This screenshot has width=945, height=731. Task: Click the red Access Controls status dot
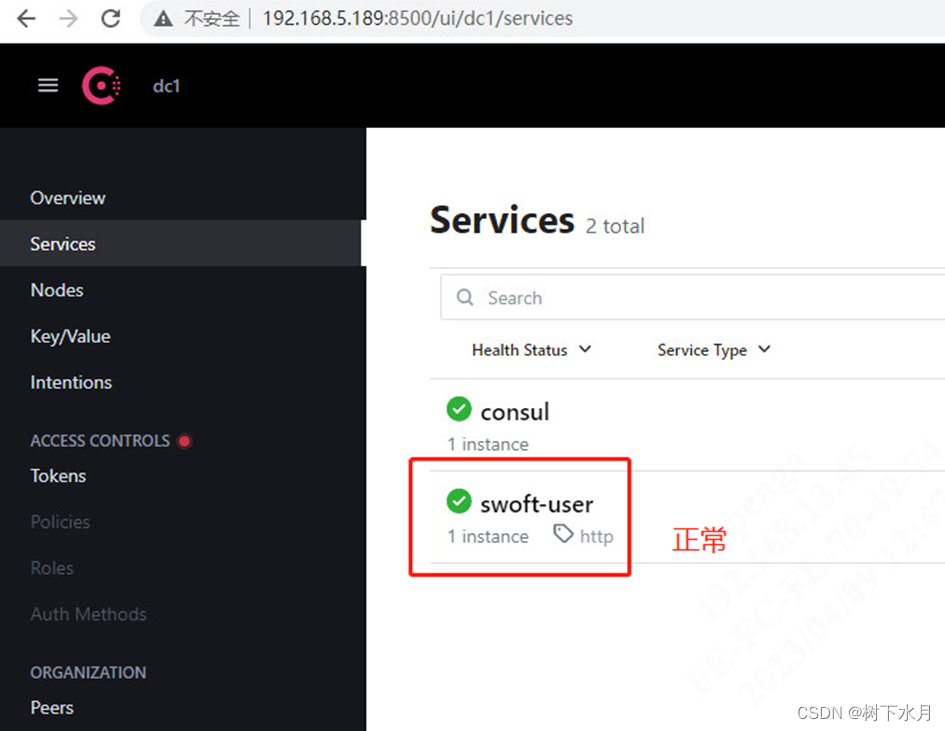pos(185,441)
